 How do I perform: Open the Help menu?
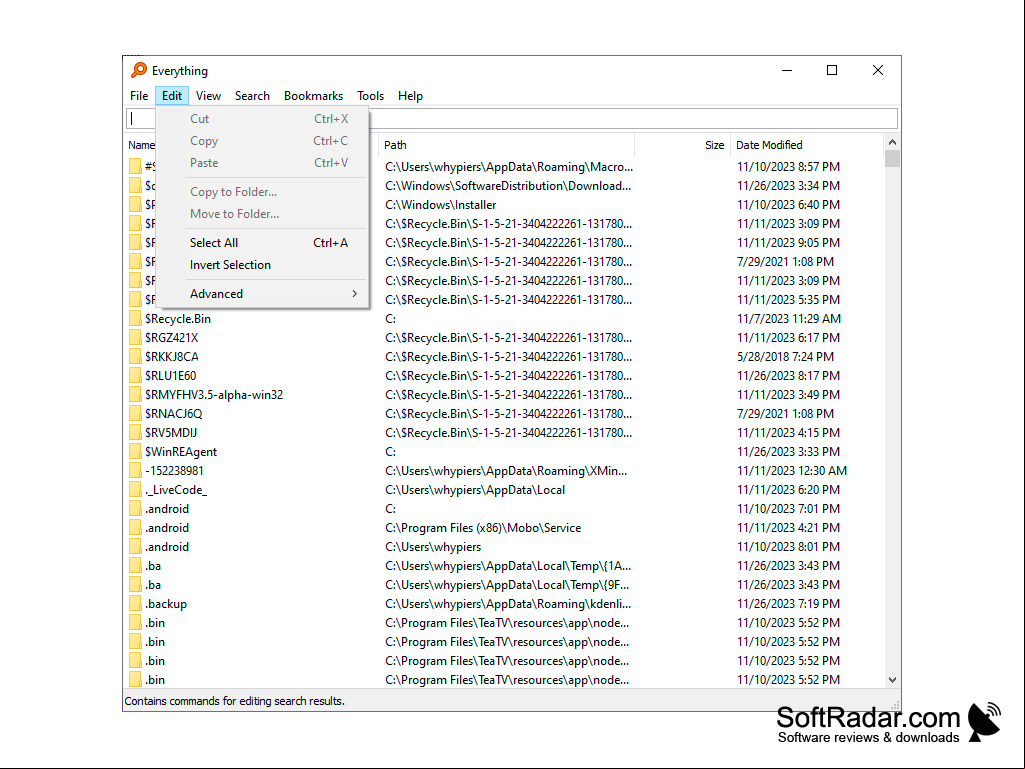[411, 95]
